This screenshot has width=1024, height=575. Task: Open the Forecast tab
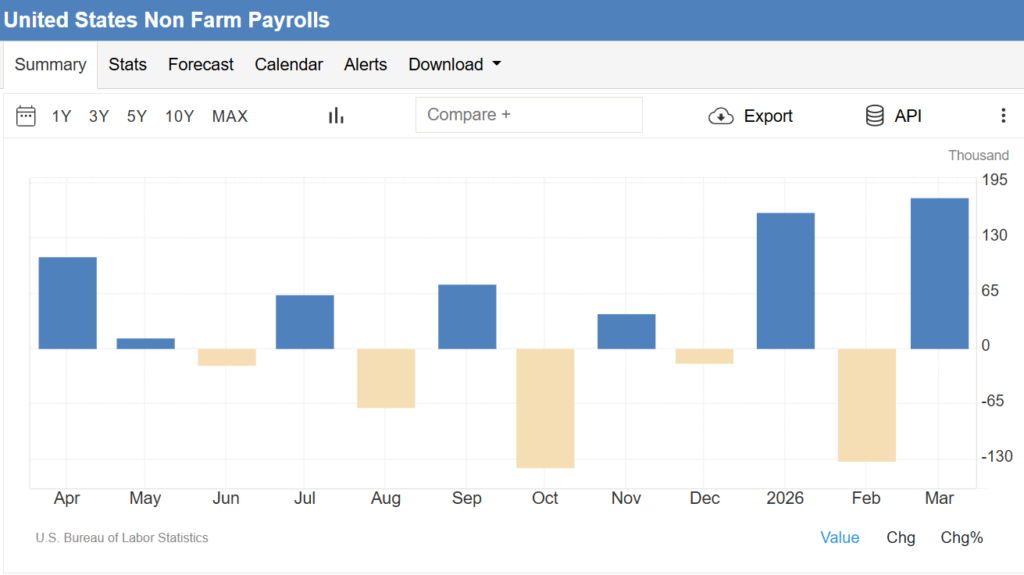point(200,64)
